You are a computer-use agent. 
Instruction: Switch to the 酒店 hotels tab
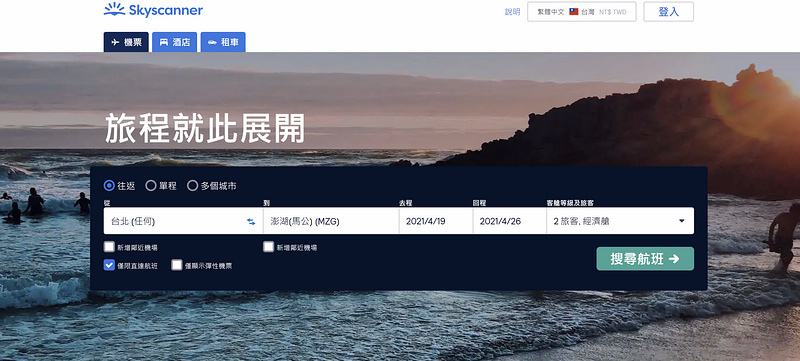click(174, 42)
